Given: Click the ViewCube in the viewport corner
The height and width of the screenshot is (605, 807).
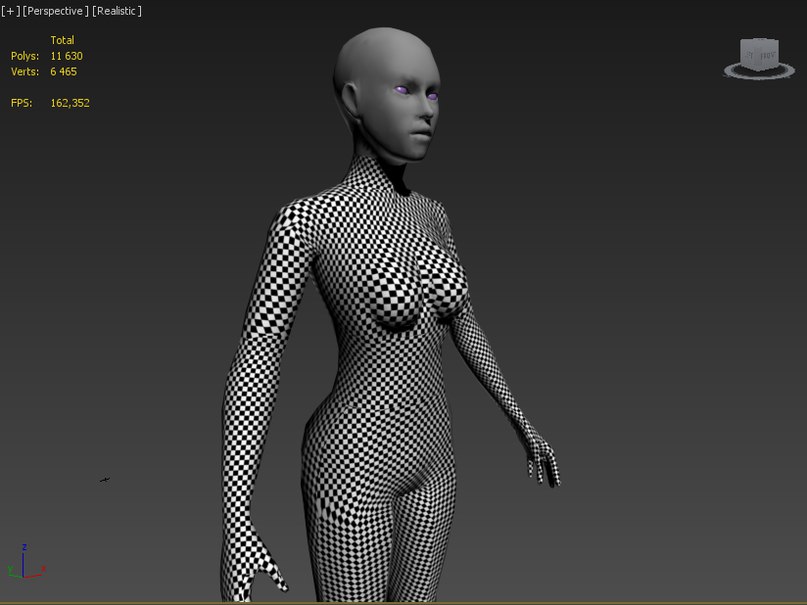Looking at the screenshot, I should click(759, 54).
